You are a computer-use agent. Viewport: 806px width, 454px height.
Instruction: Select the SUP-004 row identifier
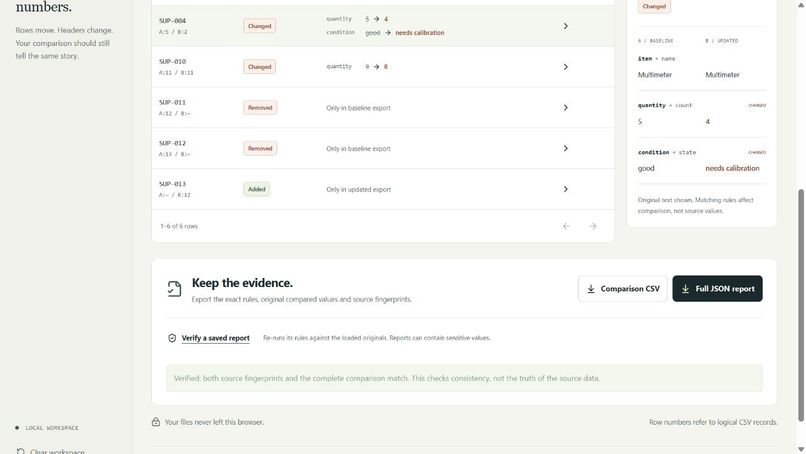point(172,21)
